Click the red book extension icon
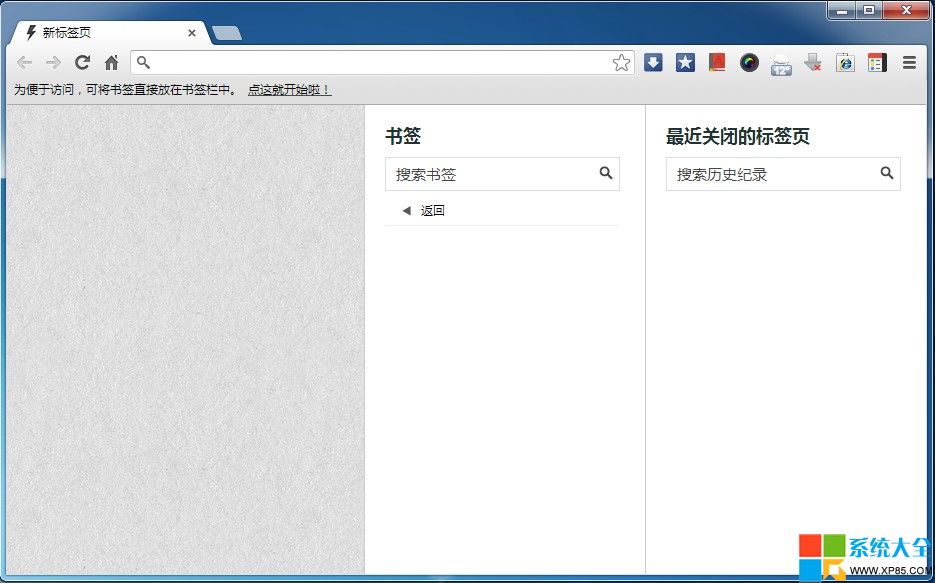Image resolution: width=935 pixels, height=583 pixels. (x=717, y=63)
